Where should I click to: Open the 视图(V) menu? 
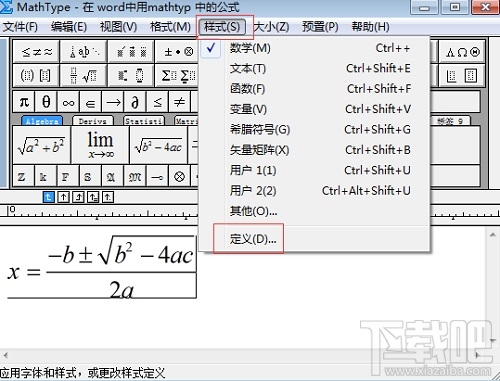pyautogui.click(x=119, y=27)
